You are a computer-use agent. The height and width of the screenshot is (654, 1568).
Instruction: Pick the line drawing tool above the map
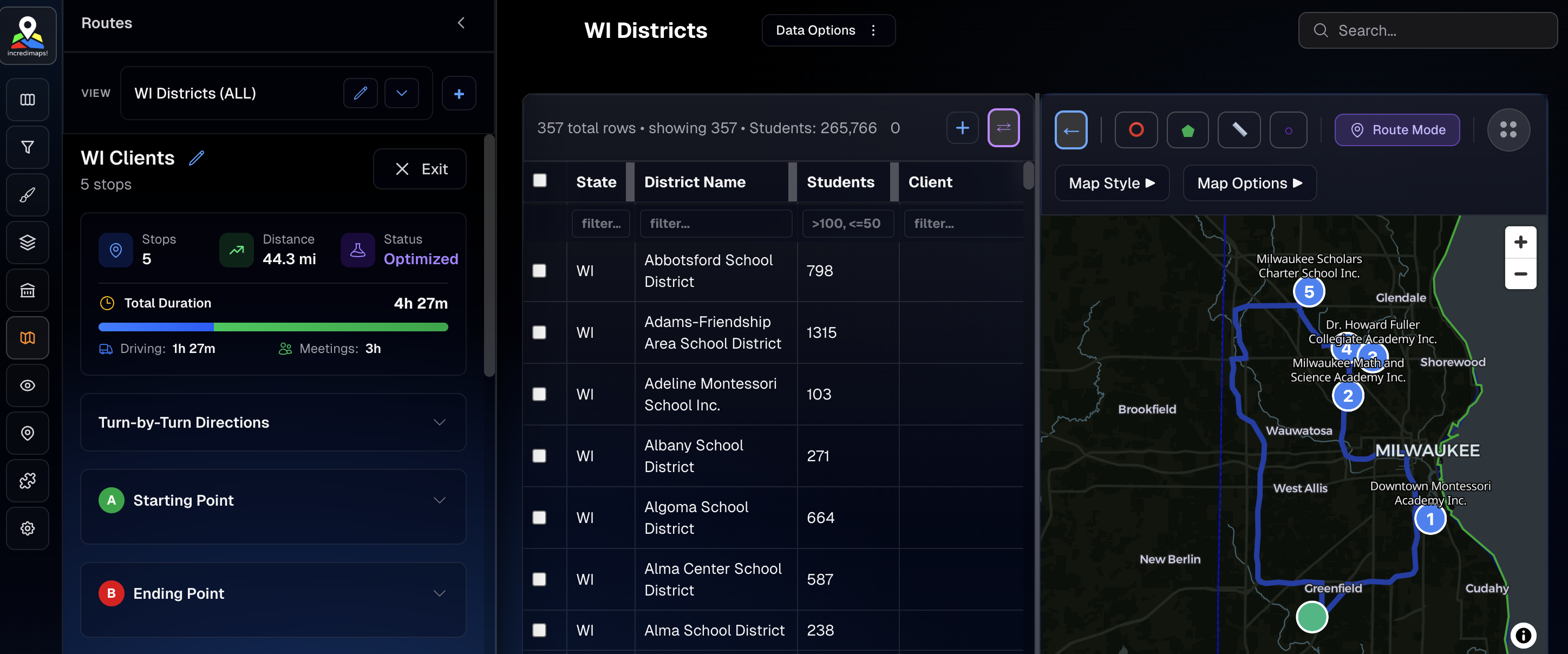tap(1239, 129)
